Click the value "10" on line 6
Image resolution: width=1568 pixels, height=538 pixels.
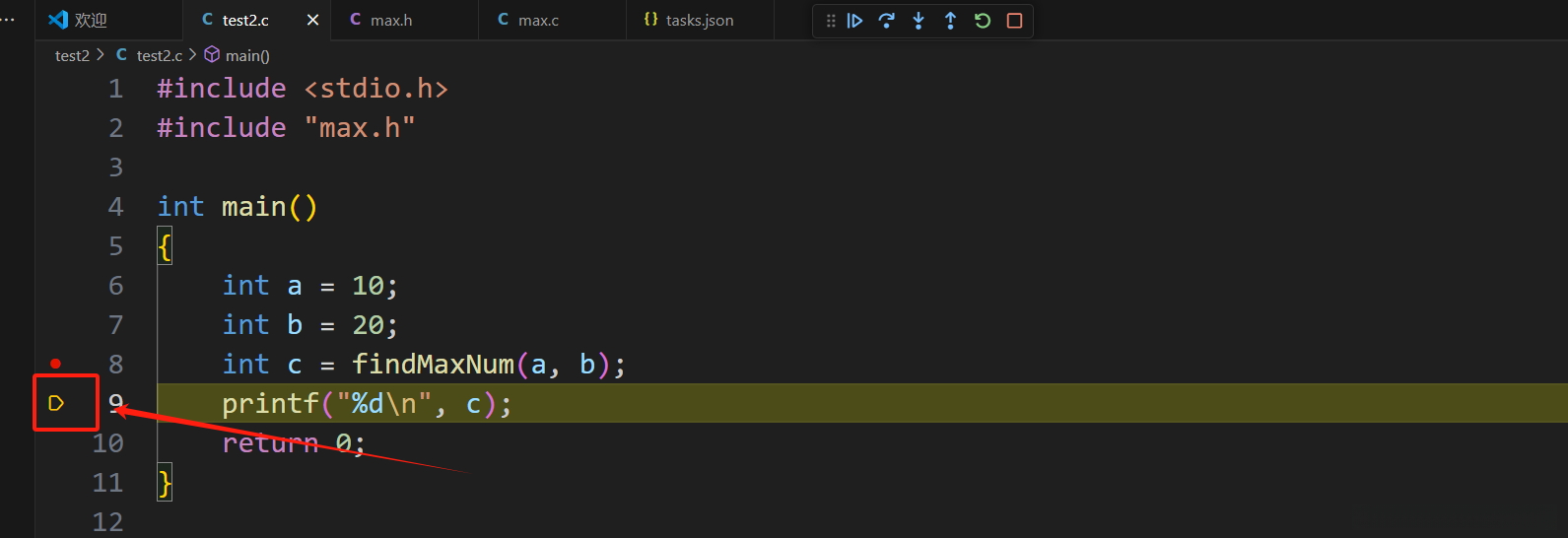point(368,286)
